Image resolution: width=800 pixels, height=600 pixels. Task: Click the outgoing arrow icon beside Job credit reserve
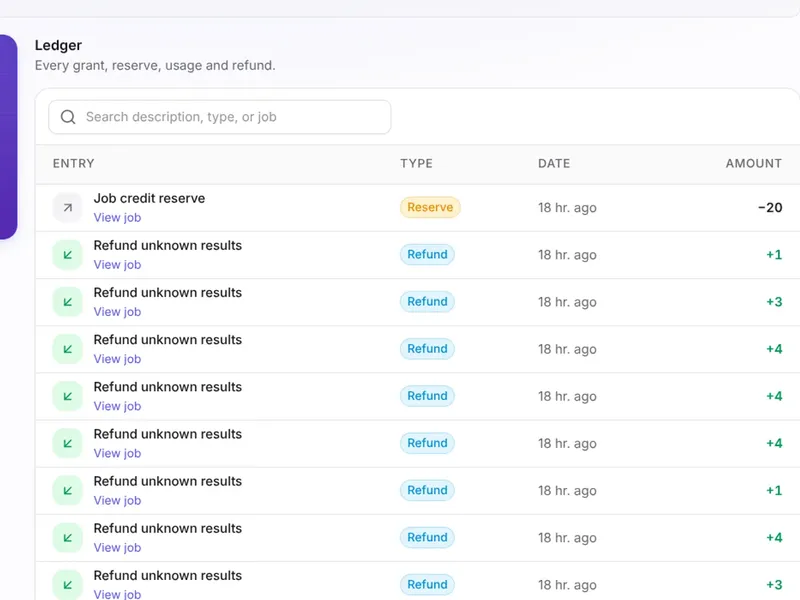tap(67, 208)
